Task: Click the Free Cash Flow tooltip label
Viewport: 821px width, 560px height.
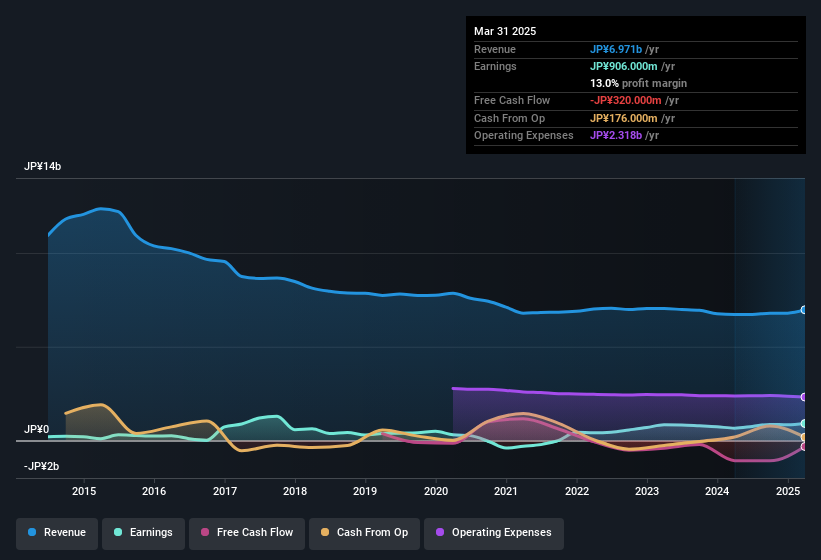Action: [x=512, y=100]
